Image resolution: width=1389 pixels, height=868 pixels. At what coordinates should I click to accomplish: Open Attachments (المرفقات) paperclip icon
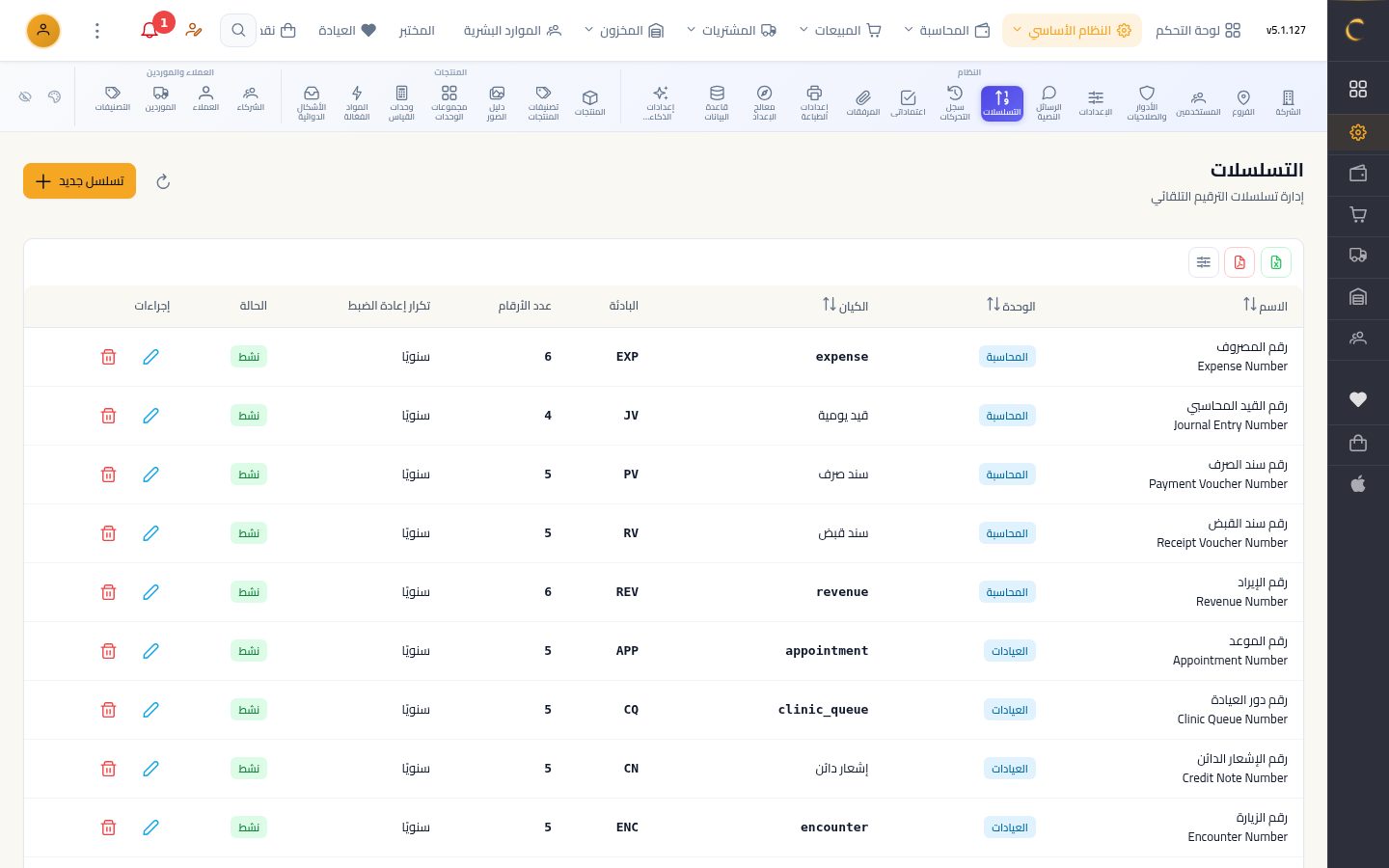point(863,102)
